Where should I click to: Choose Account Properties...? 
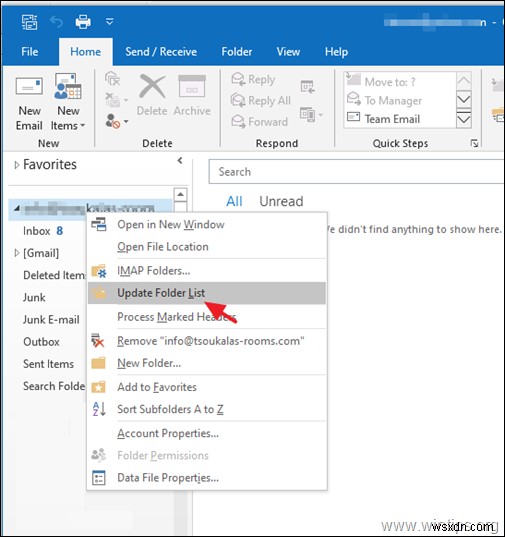[x=207, y=434]
